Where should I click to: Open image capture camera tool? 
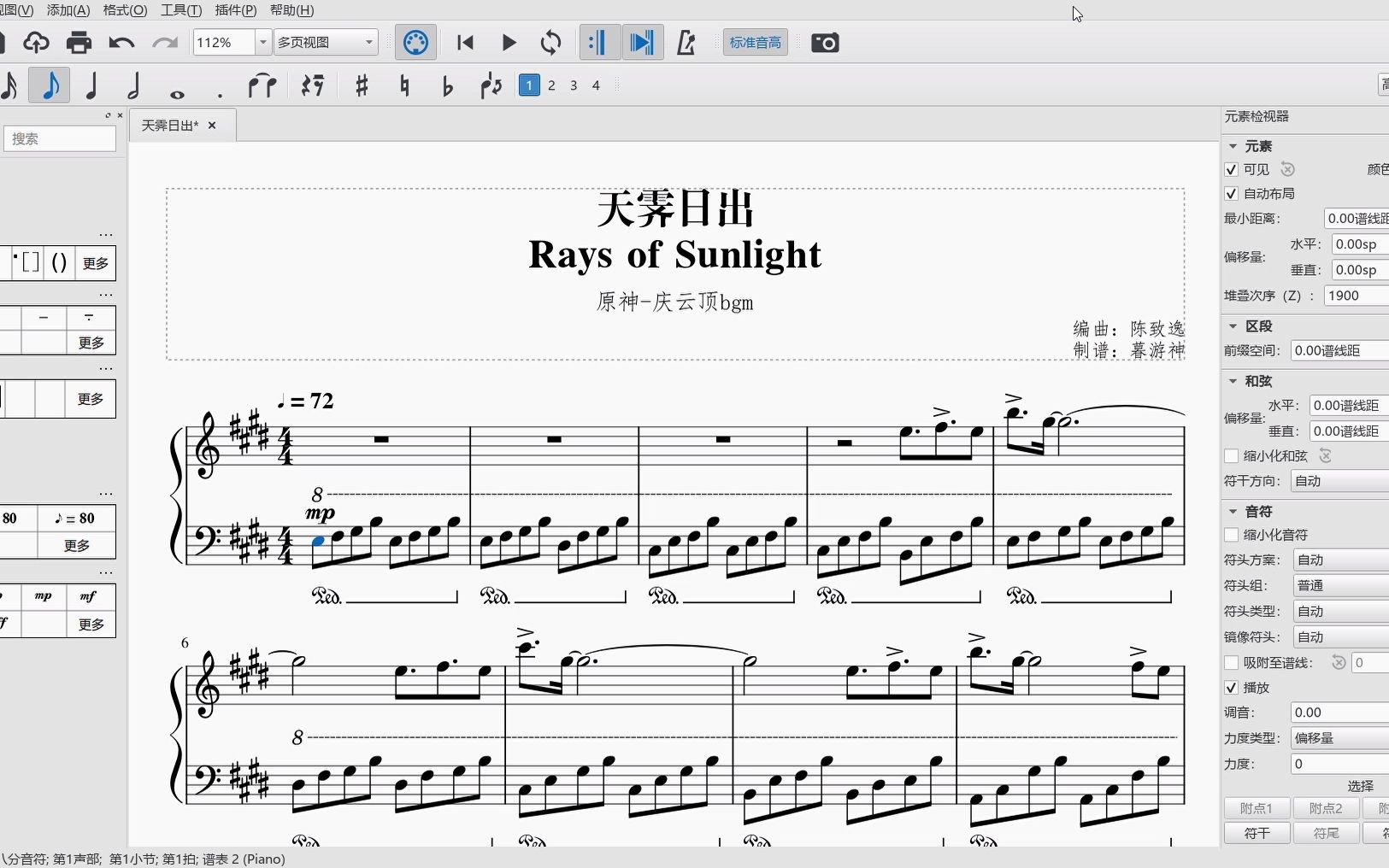(x=825, y=43)
